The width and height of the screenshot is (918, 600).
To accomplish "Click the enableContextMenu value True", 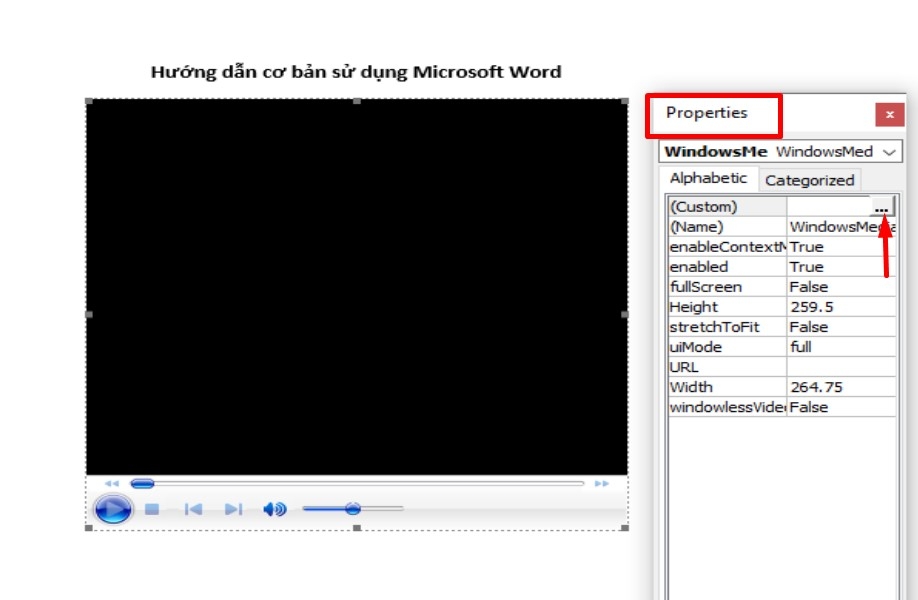I will (806, 246).
